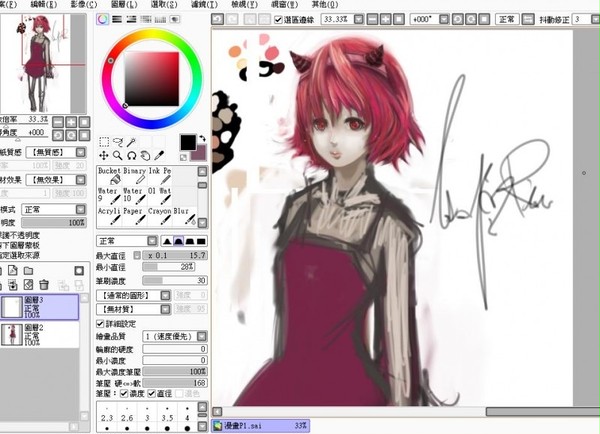
Task: Toggle the 詳細設定 checkbox
Action: (100, 323)
